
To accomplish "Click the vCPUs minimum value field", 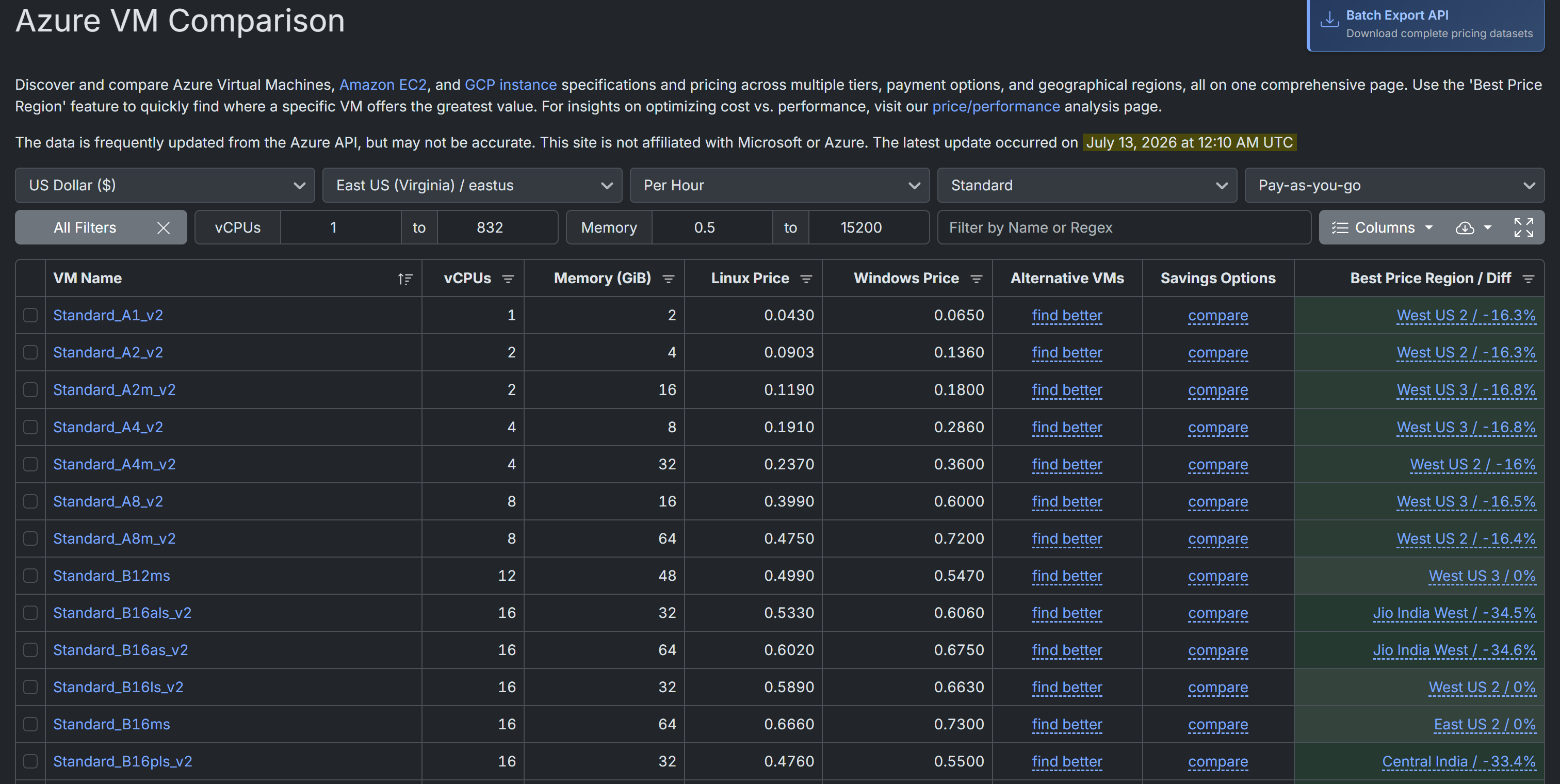I will 340,227.
